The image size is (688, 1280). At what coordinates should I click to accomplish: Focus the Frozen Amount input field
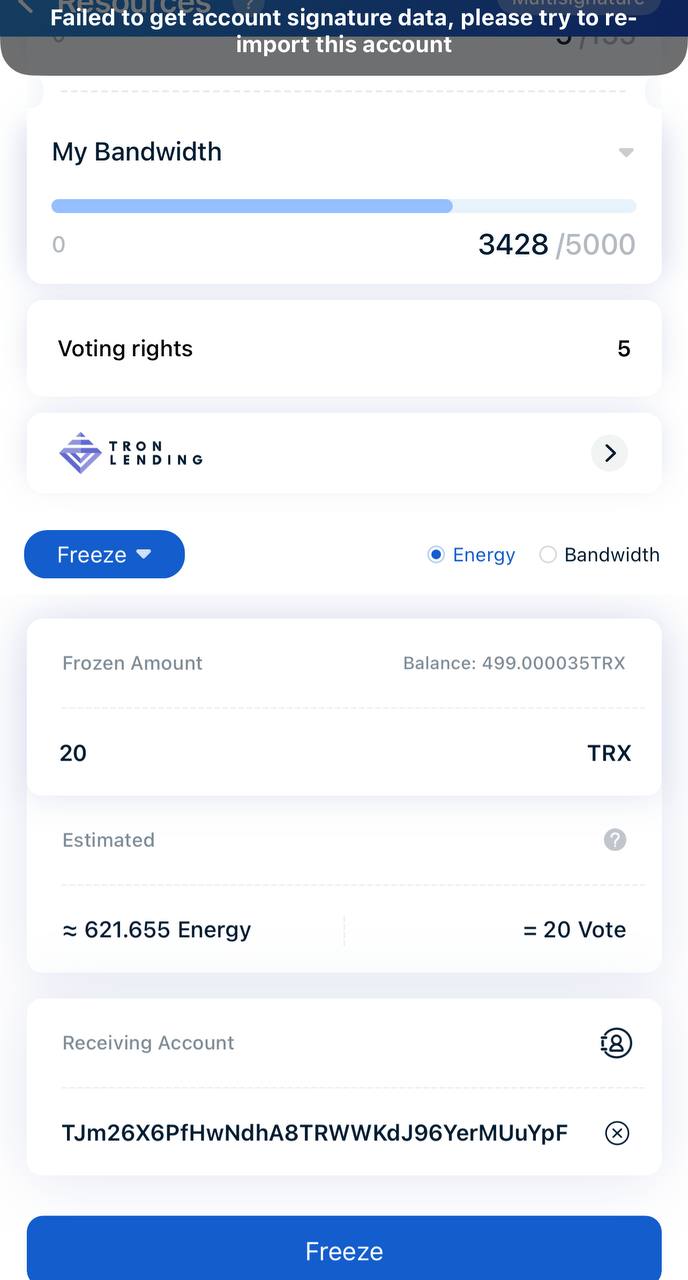click(344, 753)
